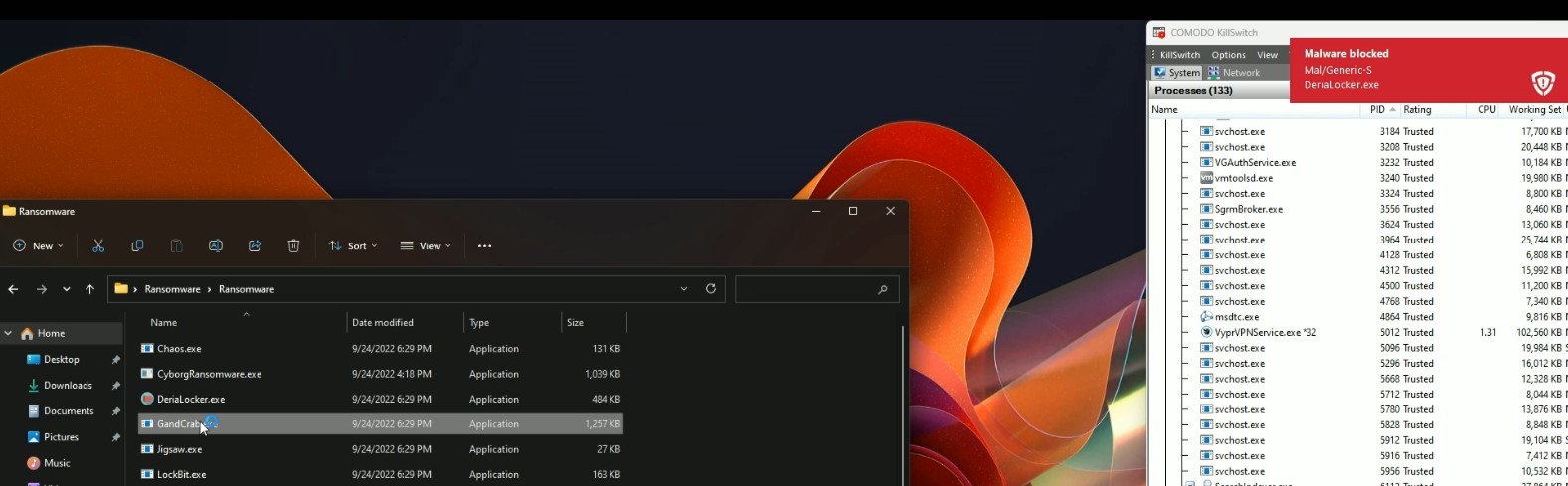Open the View menu in COMODO KillSwitch
The image size is (1568, 486).
(x=1267, y=55)
